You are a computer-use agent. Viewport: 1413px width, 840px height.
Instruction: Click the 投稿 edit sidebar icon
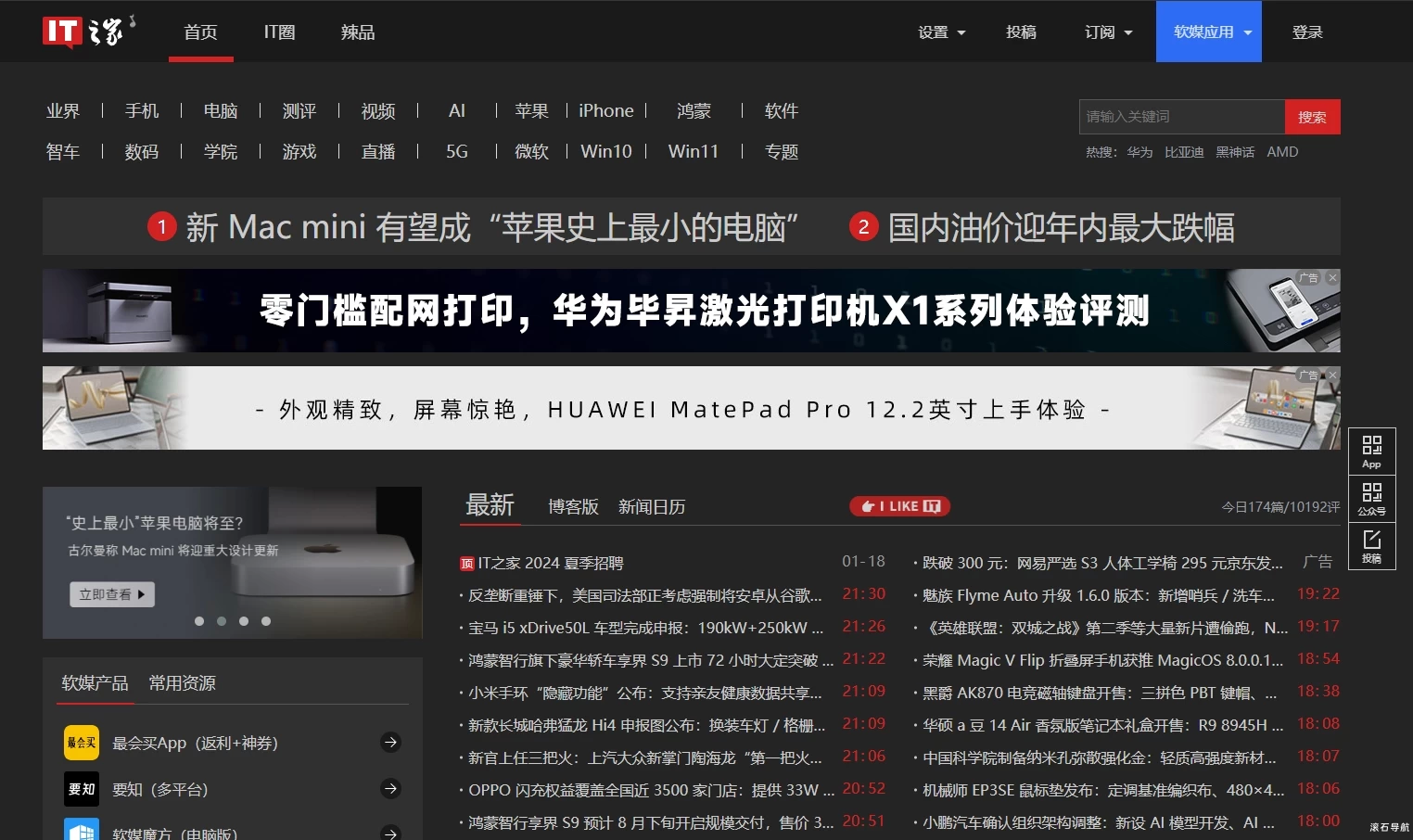coord(1371,546)
